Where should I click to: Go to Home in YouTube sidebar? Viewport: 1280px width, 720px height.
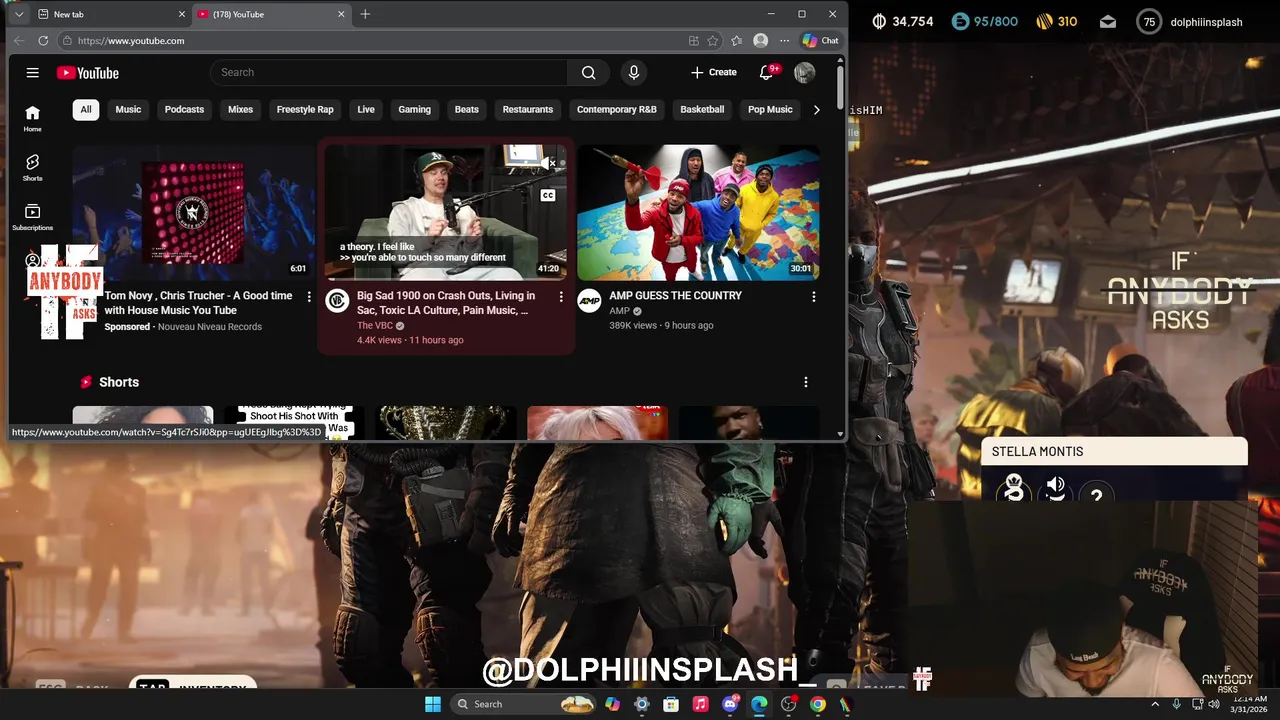[x=33, y=118]
